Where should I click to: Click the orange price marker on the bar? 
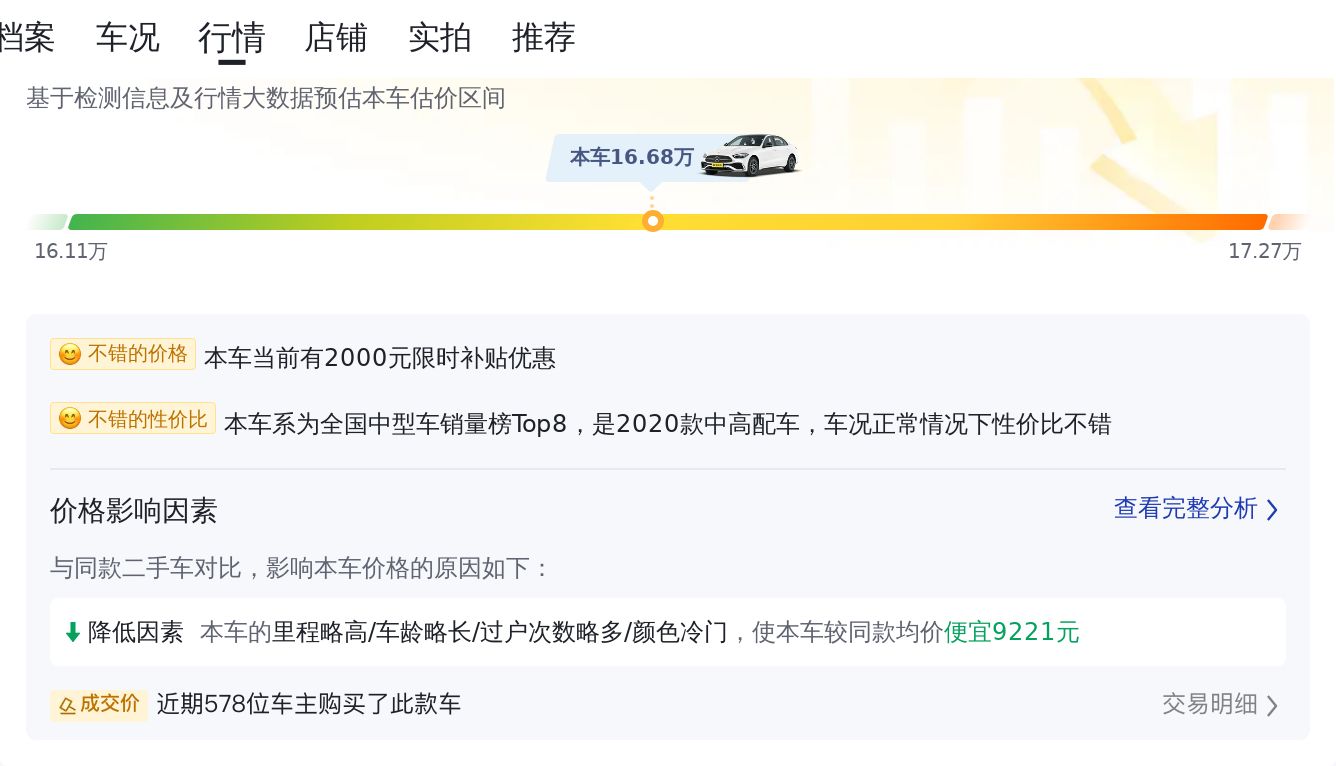pyautogui.click(x=653, y=221)
